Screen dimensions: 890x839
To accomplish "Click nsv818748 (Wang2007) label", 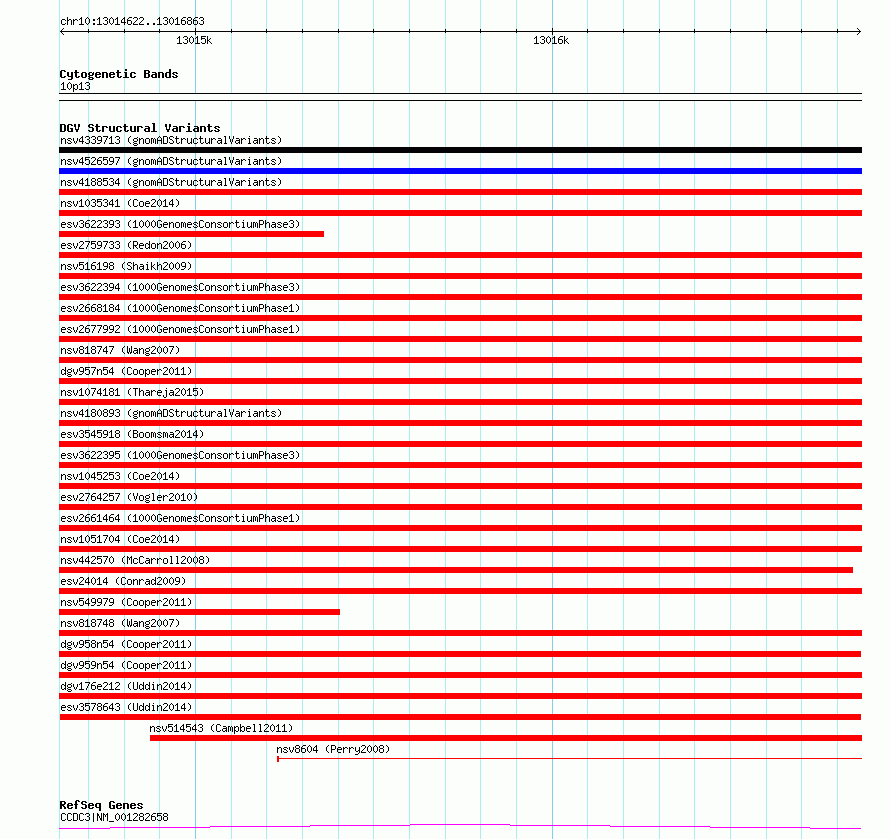I will [x=120, y=623].
